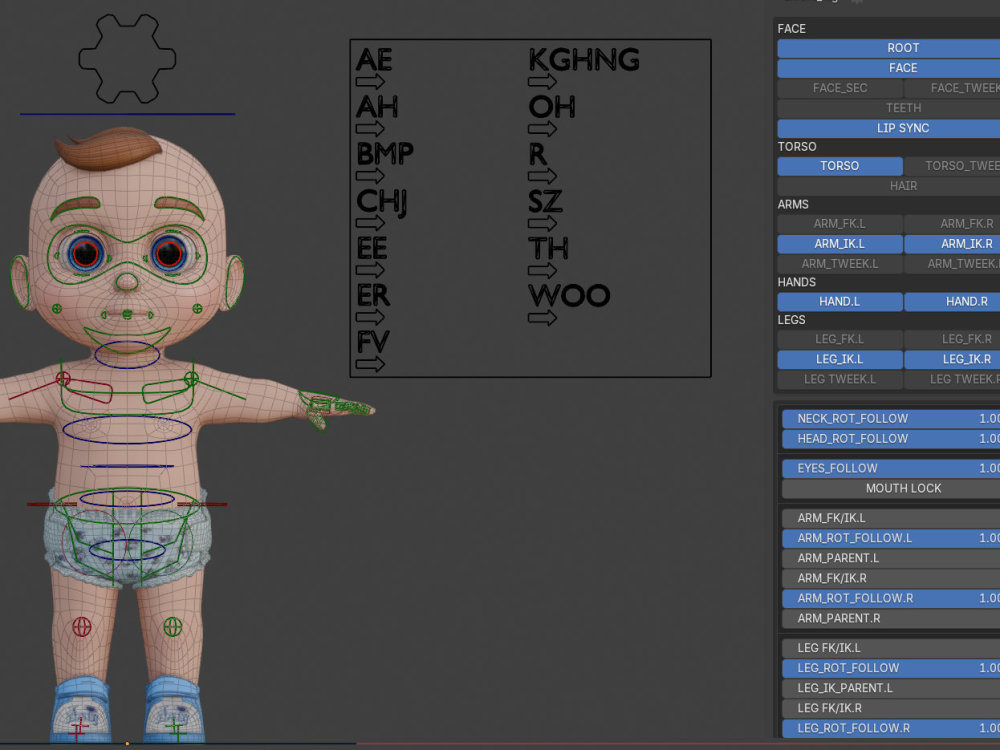Adjust the ARM_ROT_FOLLOW.L slider
The width and height of the screenshot is (1000, 750).
(891, 538)
